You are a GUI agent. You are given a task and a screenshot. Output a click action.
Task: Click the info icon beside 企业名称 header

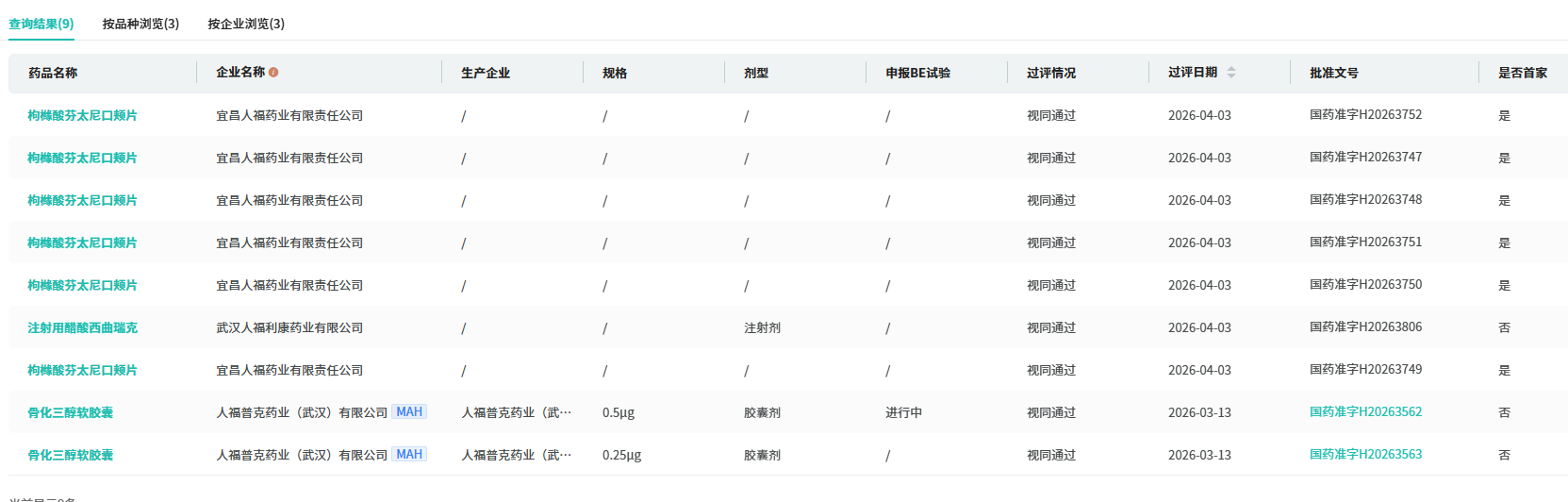273,72
